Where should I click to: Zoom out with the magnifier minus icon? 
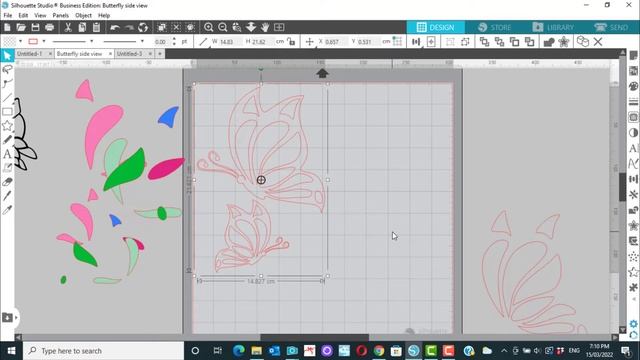(x=222, y=27)
